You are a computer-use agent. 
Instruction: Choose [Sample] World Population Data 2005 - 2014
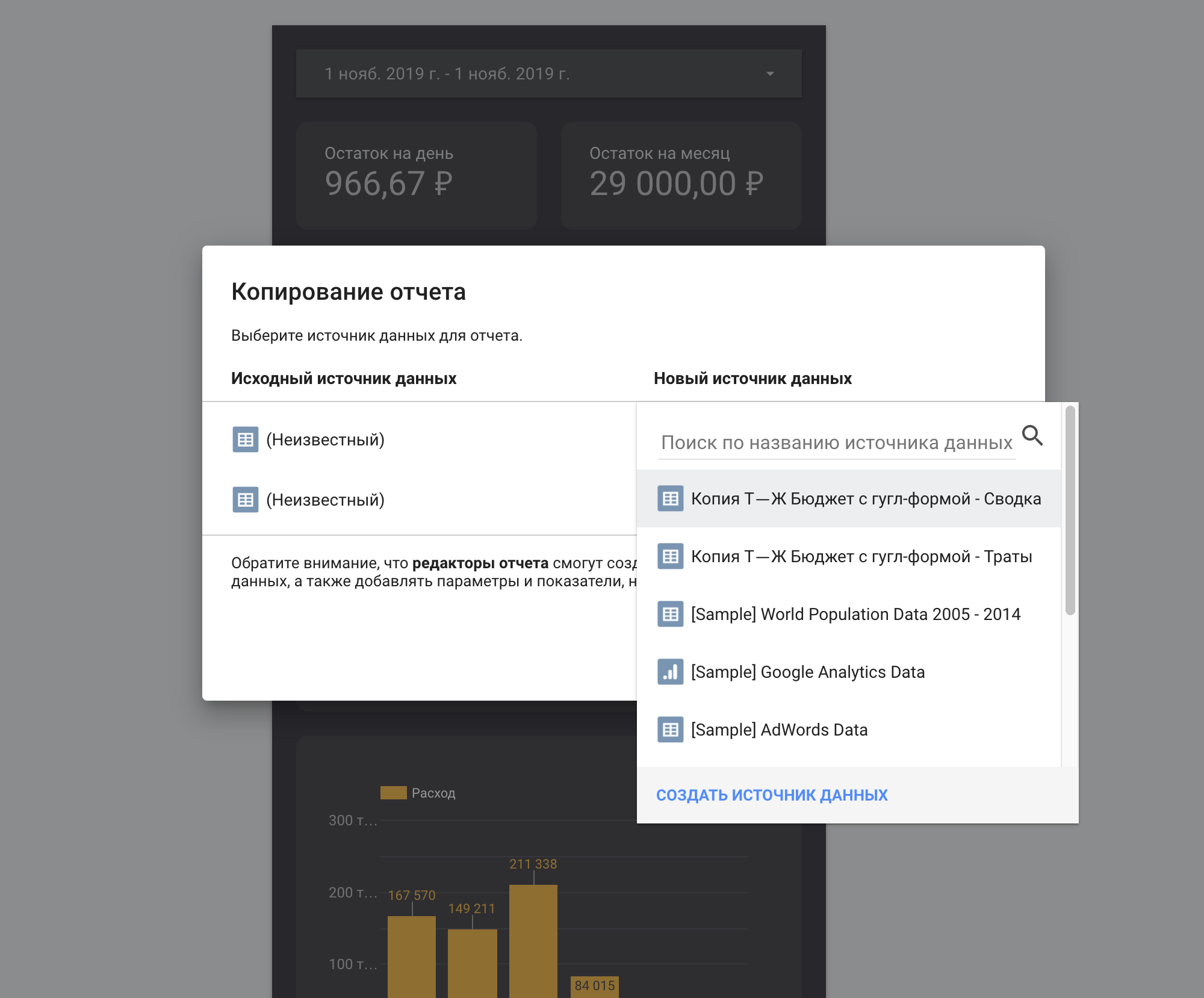(x=849, y=614)
